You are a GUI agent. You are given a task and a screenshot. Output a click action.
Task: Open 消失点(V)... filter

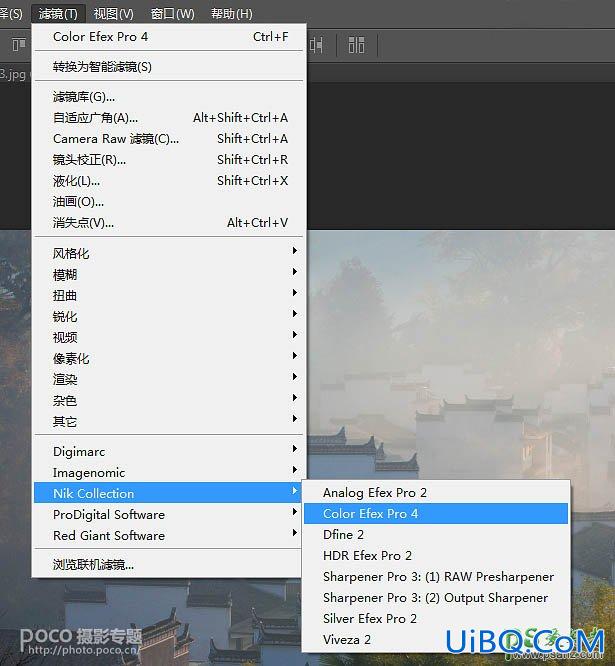[x=169, y=223]
